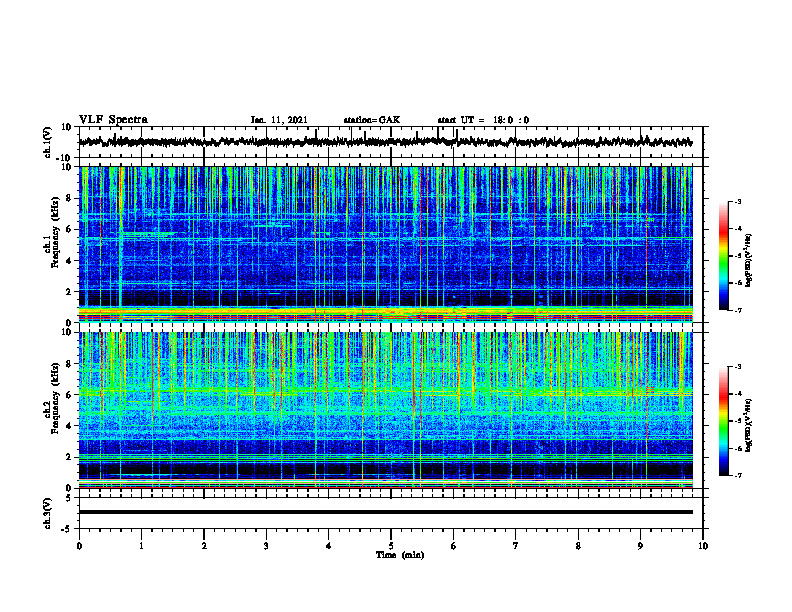Click the ch.2 PSD color scale bar
792x612 pixels.
point(724,421)
